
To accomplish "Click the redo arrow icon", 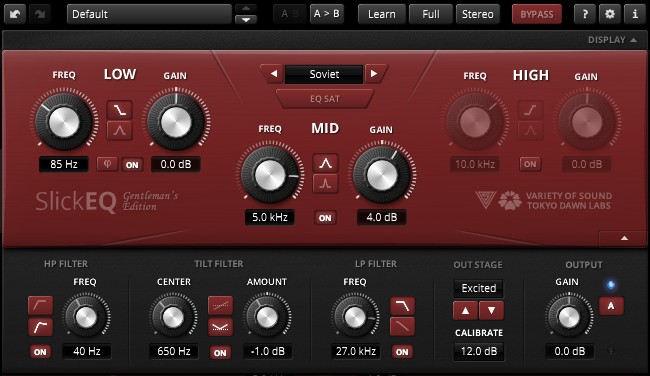I will tap(40, 14).
